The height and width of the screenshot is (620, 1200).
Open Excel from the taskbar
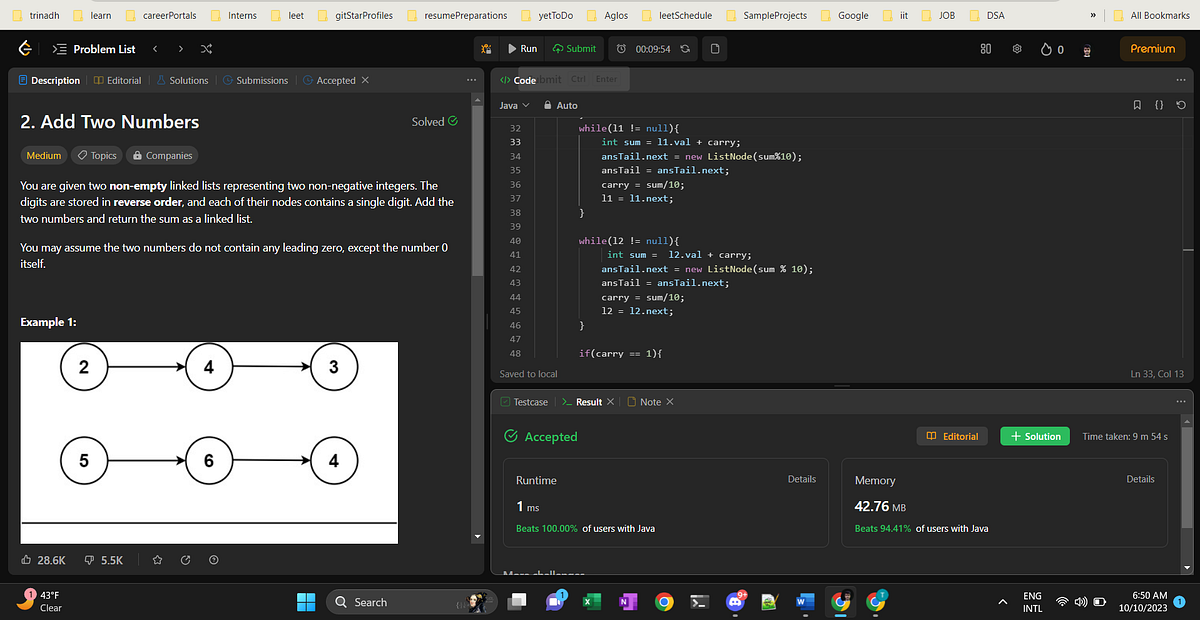click(x=590, y=602)
